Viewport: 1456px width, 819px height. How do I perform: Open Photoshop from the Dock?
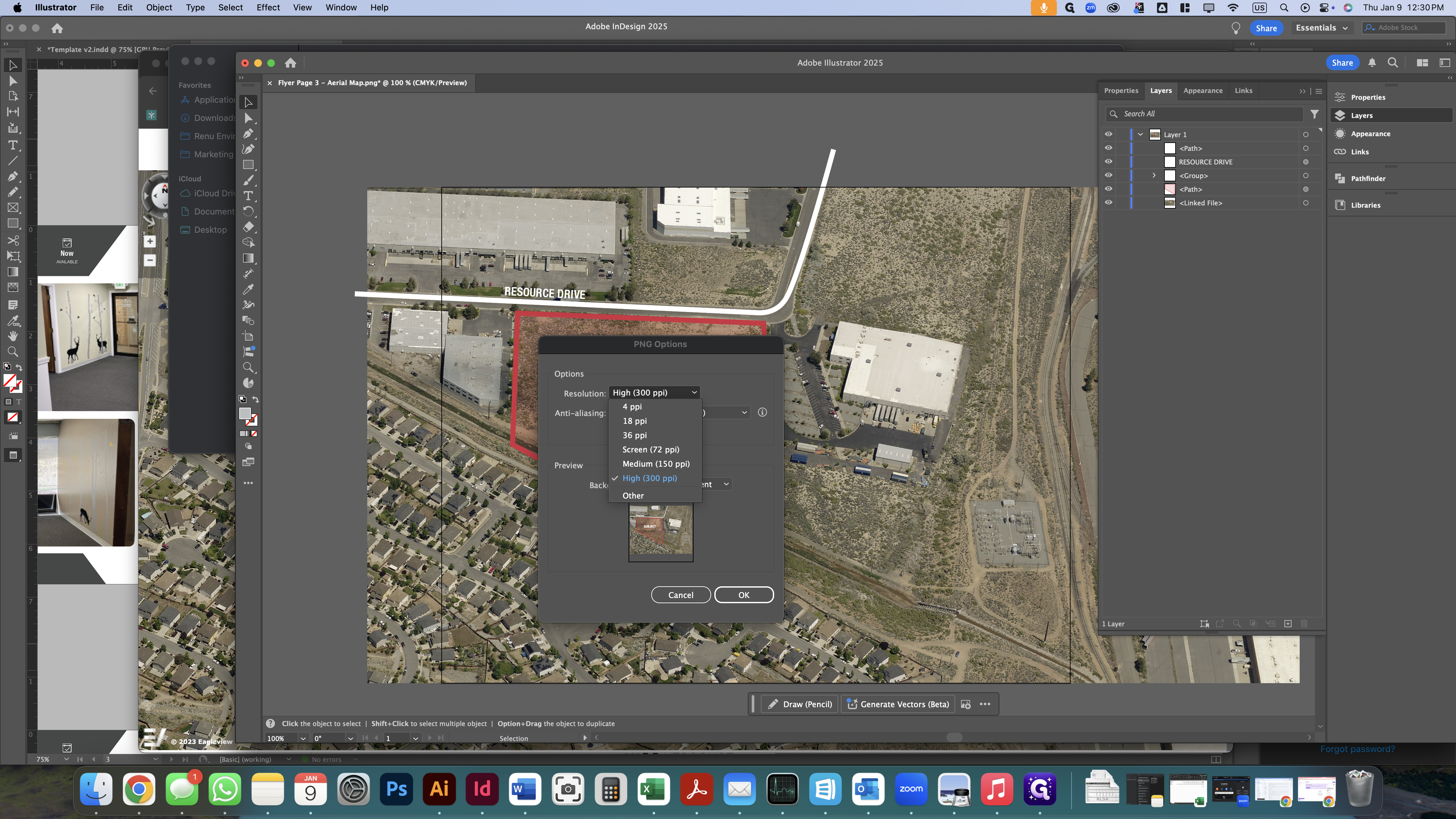[x=396, y=789]
